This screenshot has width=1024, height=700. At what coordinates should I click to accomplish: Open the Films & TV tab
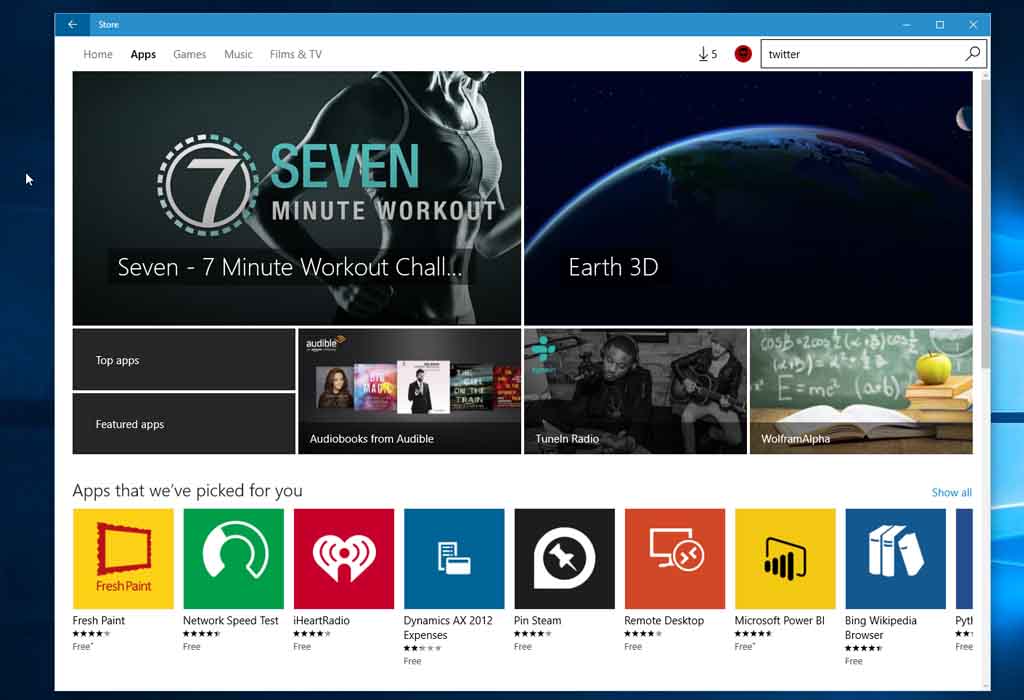click(295, 54)
